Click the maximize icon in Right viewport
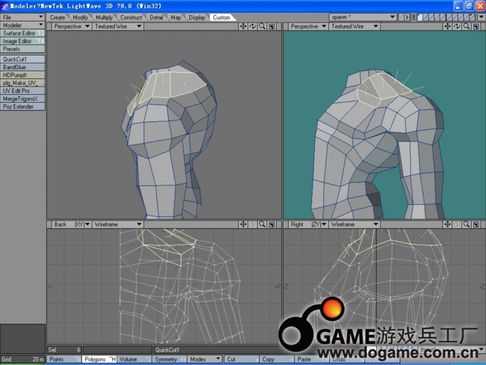Image resolution: width=486 pixels, height=365 pixels. click(476, 224)
